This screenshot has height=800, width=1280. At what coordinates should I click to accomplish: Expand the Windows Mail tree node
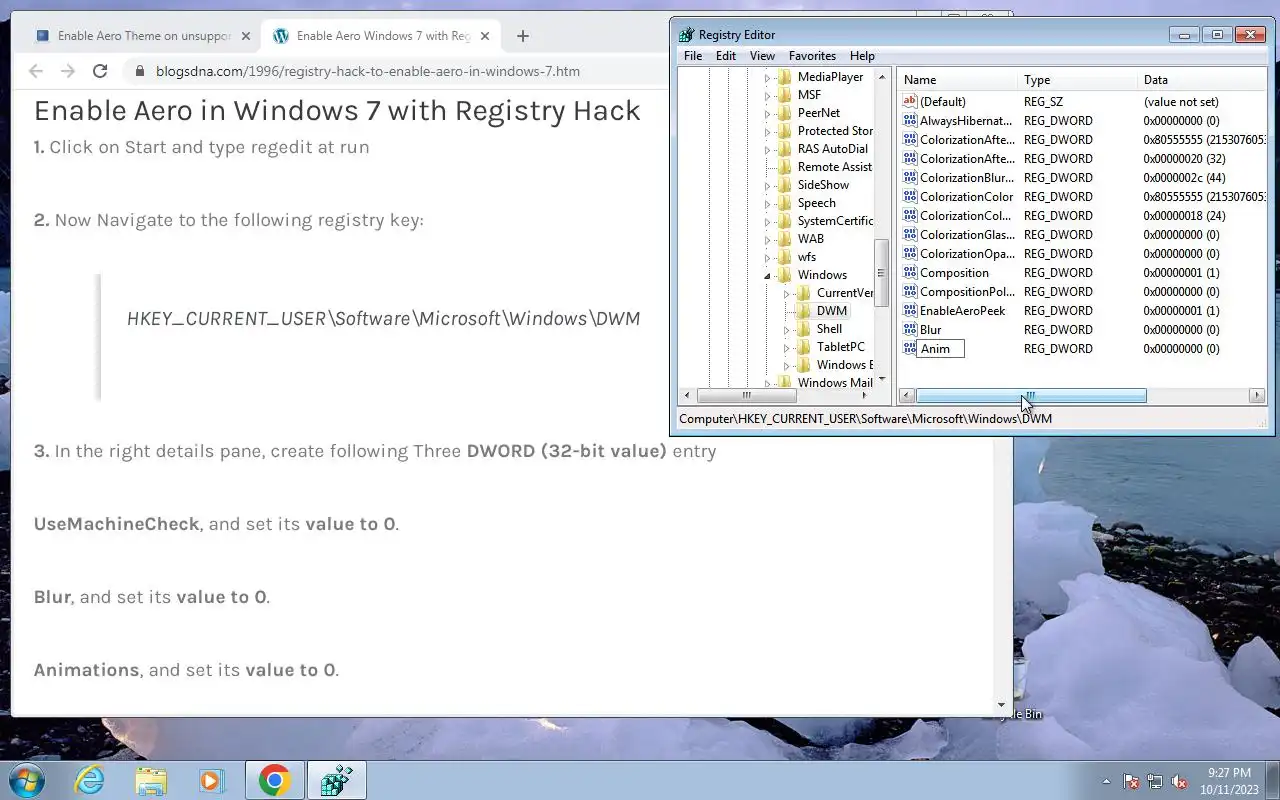tap(767, 384)
